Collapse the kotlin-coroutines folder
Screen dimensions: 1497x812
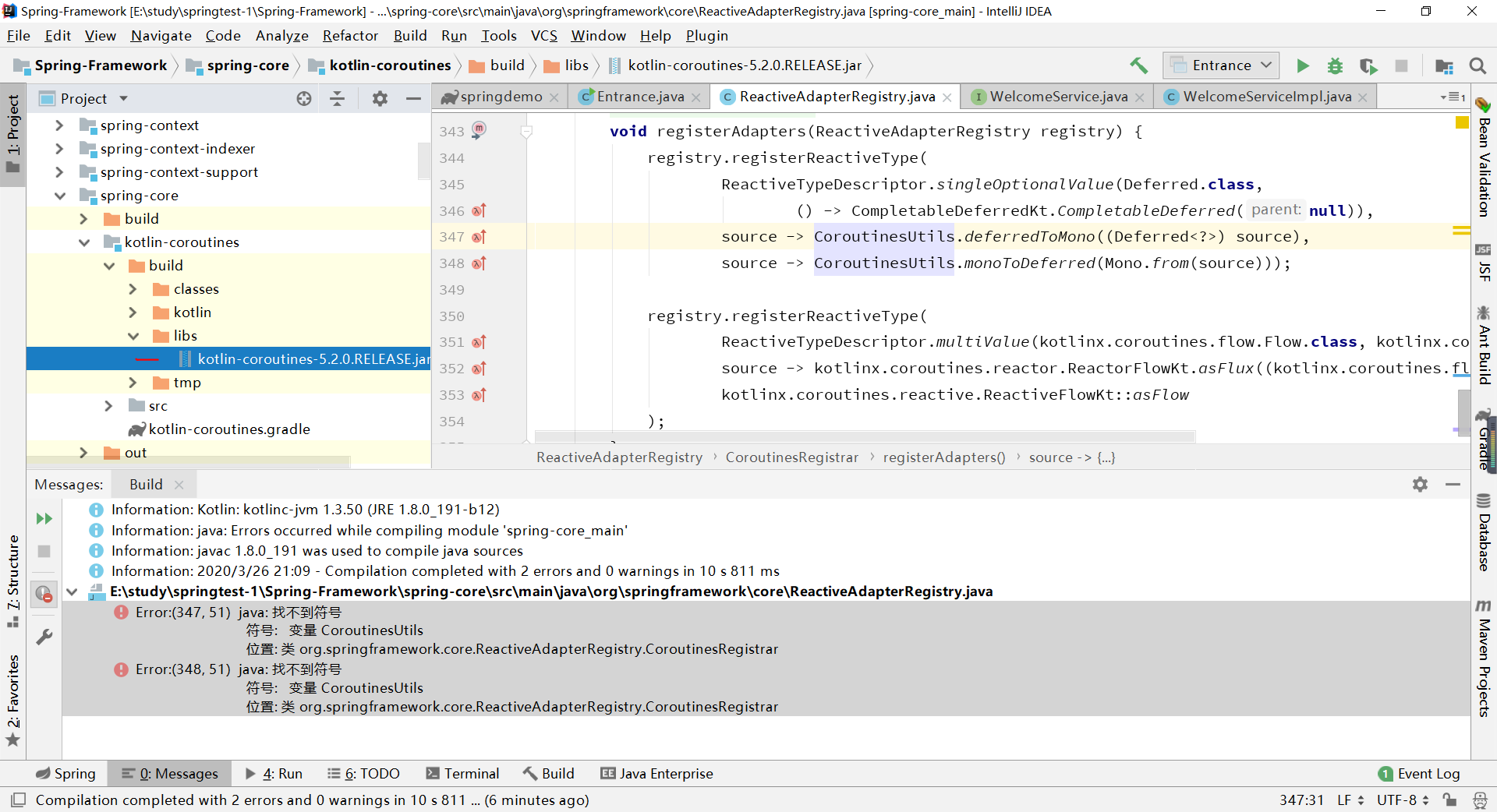pos(83,242)
